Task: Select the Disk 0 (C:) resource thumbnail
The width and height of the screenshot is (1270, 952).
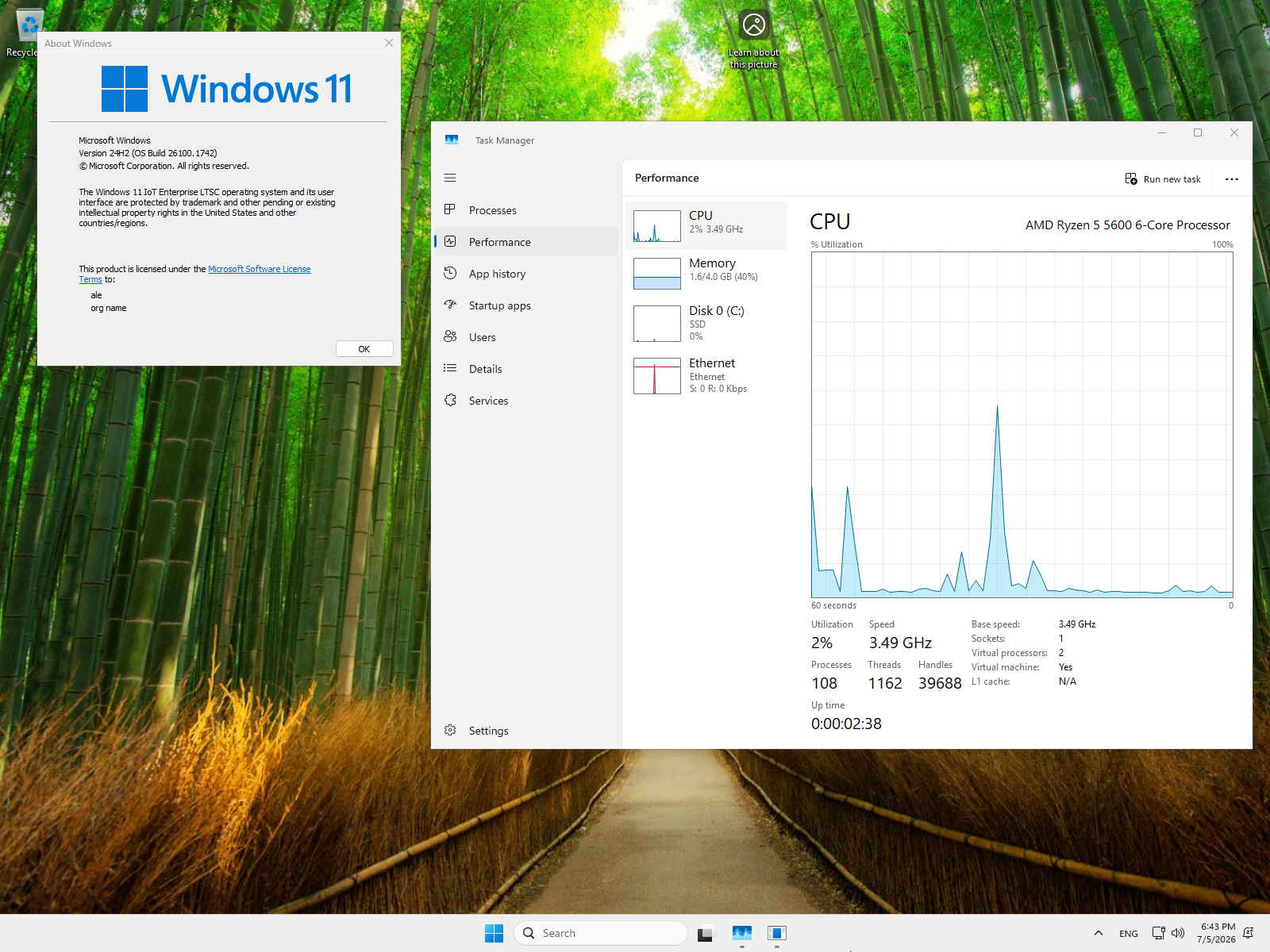Action: point(657,324)
